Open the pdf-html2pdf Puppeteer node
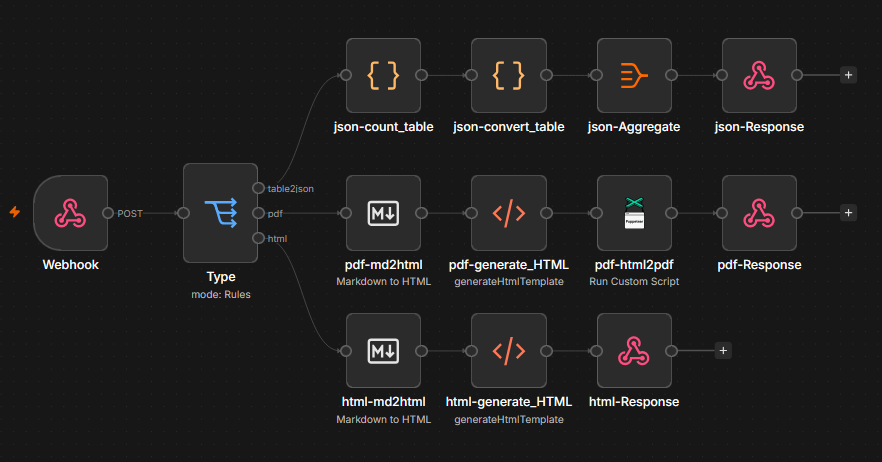The image size is (882, 462). click(x=634, y=213)
